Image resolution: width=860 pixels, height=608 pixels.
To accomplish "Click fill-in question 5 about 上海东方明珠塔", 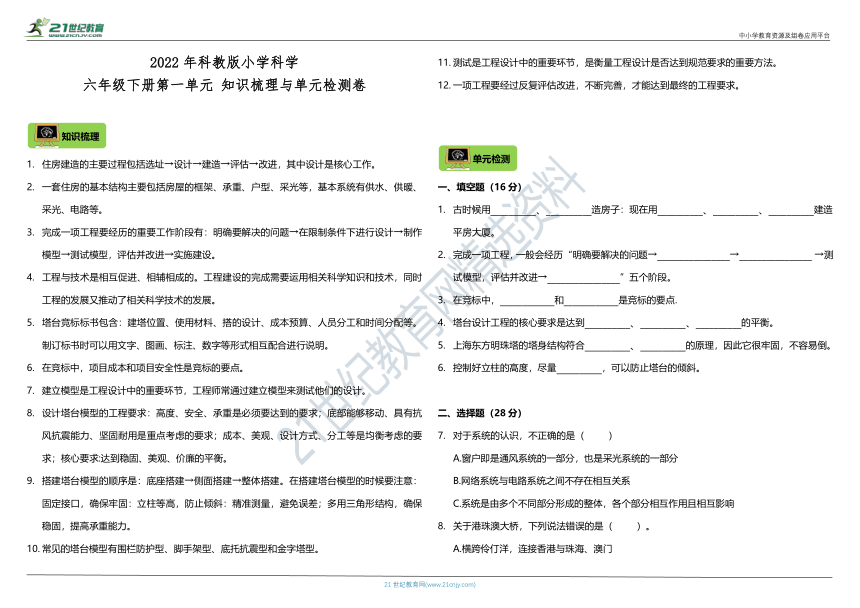I will click(x=635, y=345).
